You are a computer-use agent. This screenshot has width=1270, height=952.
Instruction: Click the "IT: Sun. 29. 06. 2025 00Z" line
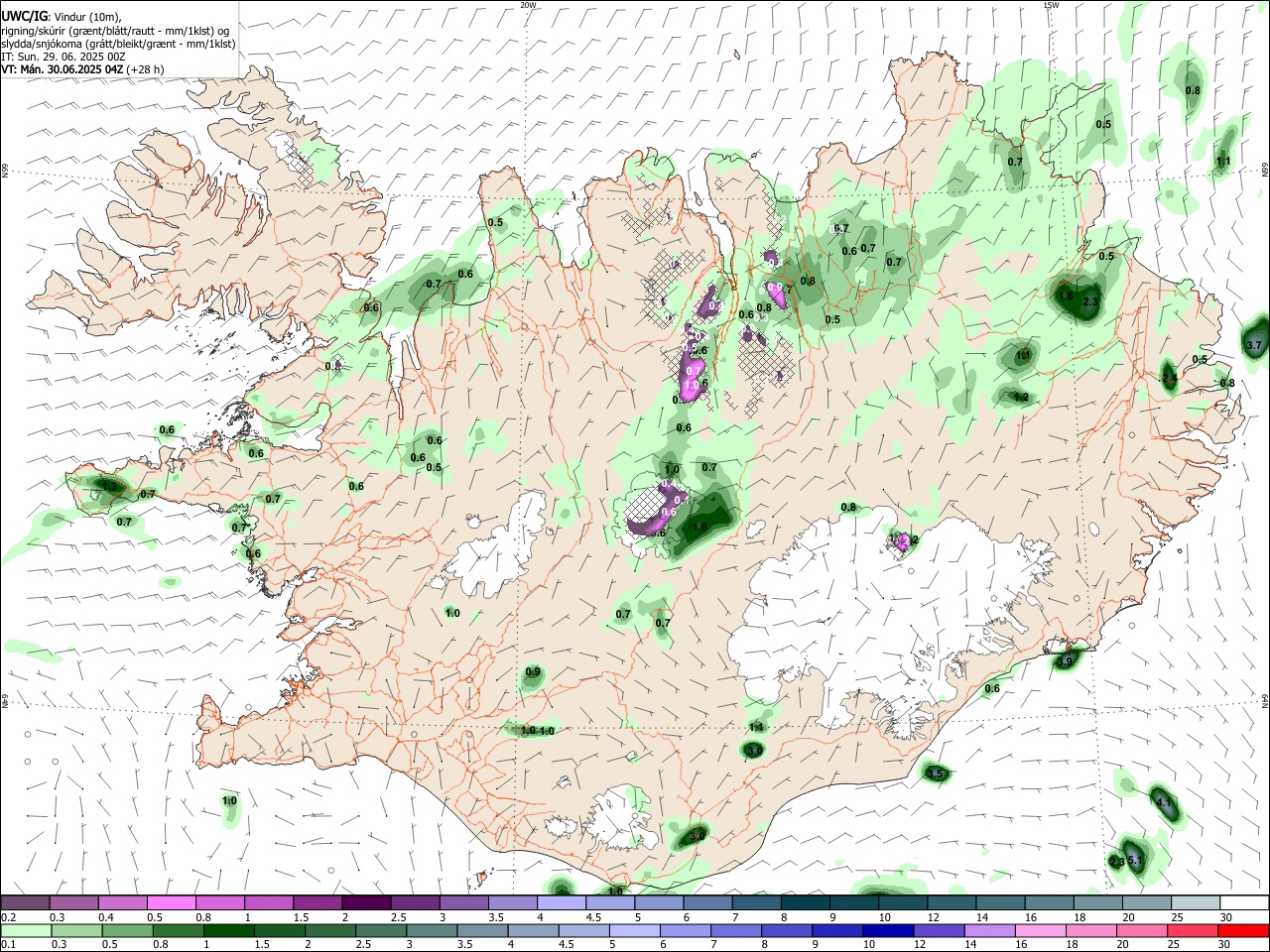coord(63,57)
